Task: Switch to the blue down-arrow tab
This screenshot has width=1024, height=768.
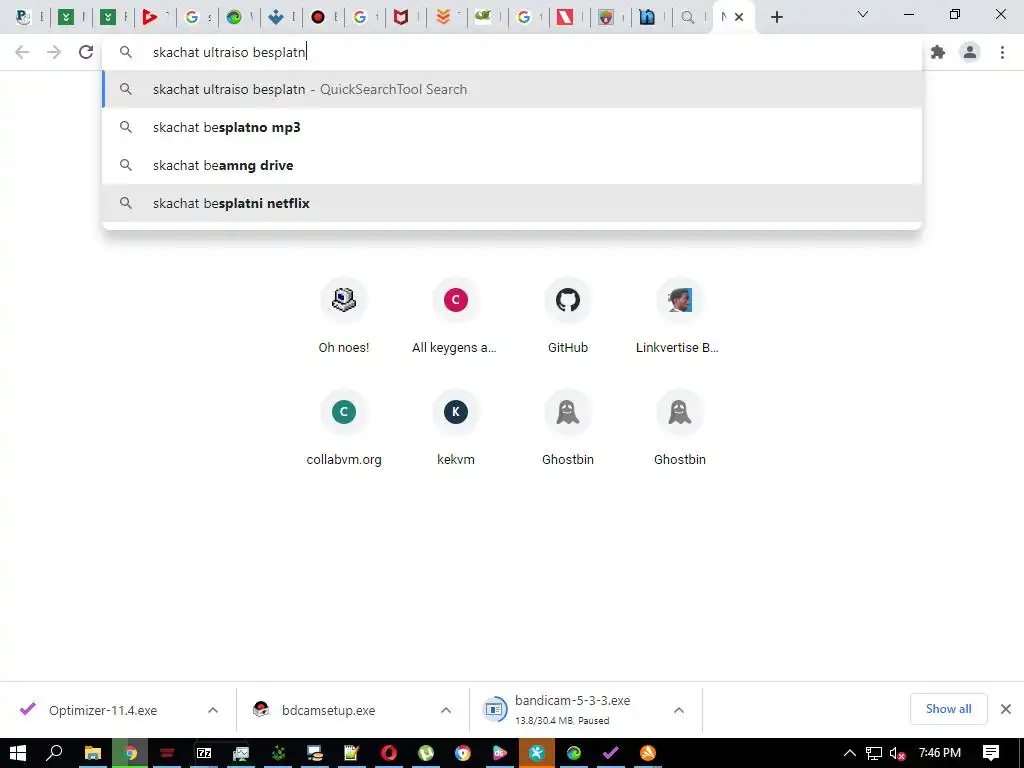Action: [276, 17]
